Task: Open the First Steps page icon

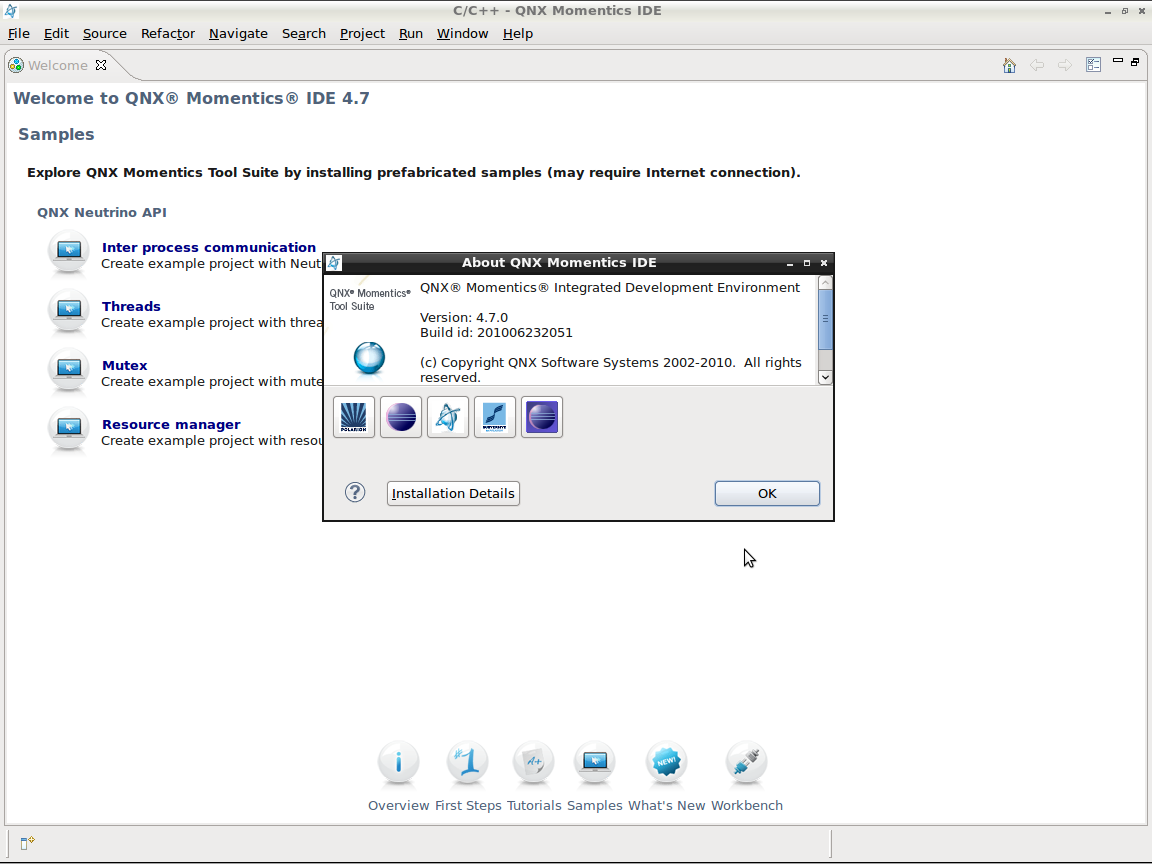Action: (468, 764)
